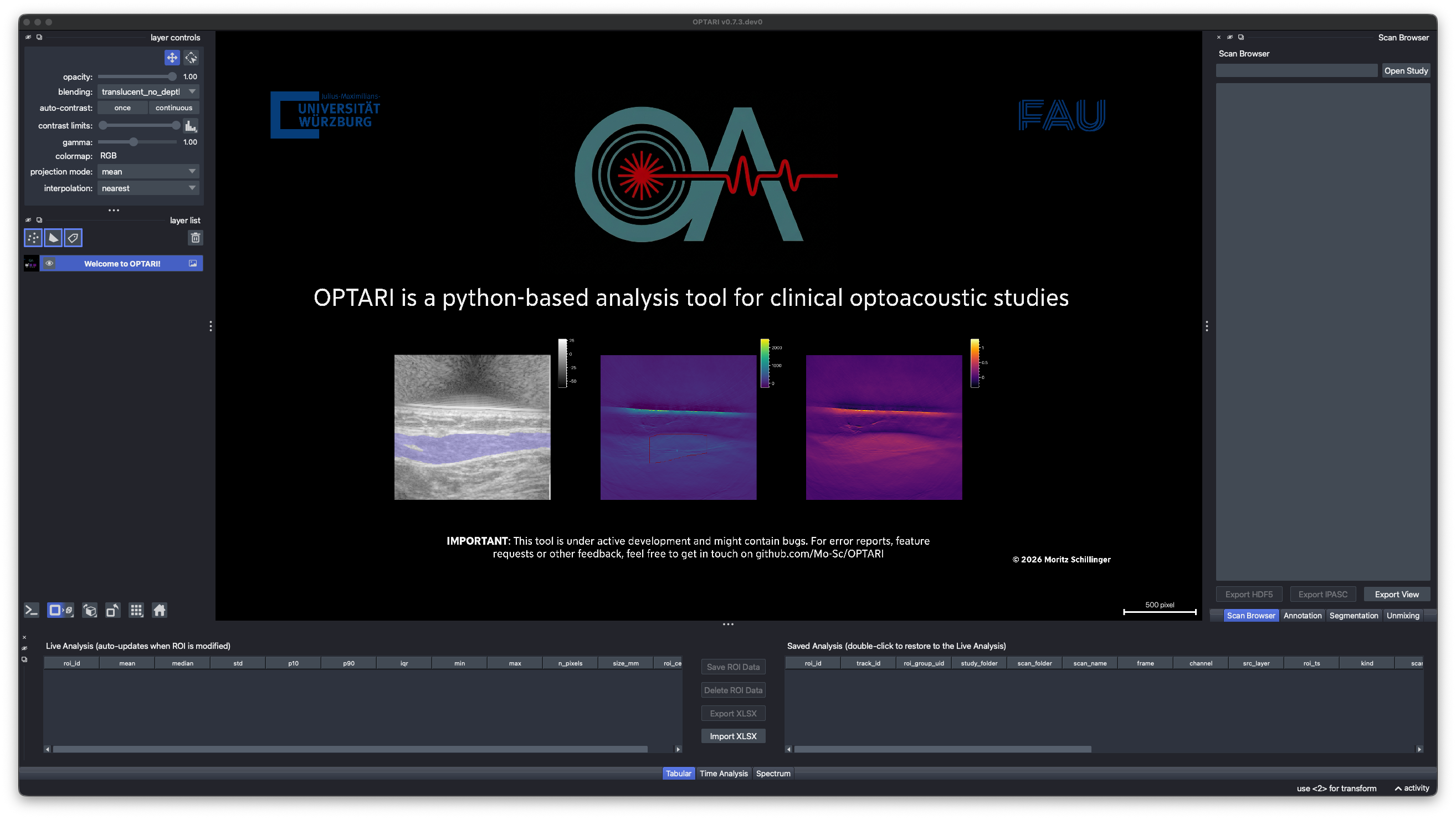
Task: Expand the activity indicator
Action: pos(1411,788)
